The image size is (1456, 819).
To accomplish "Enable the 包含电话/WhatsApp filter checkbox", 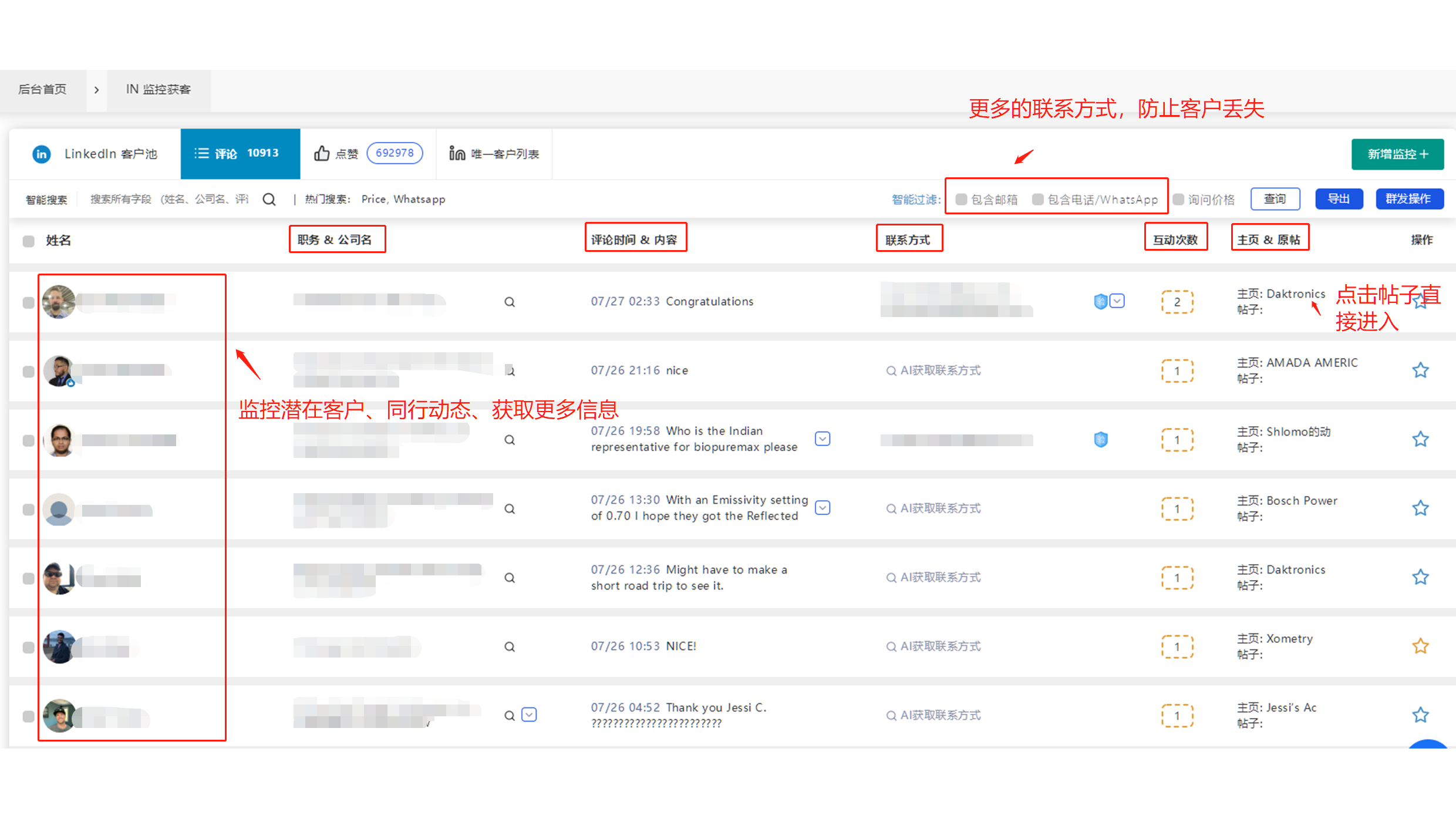I will [x=1037, y=200].
